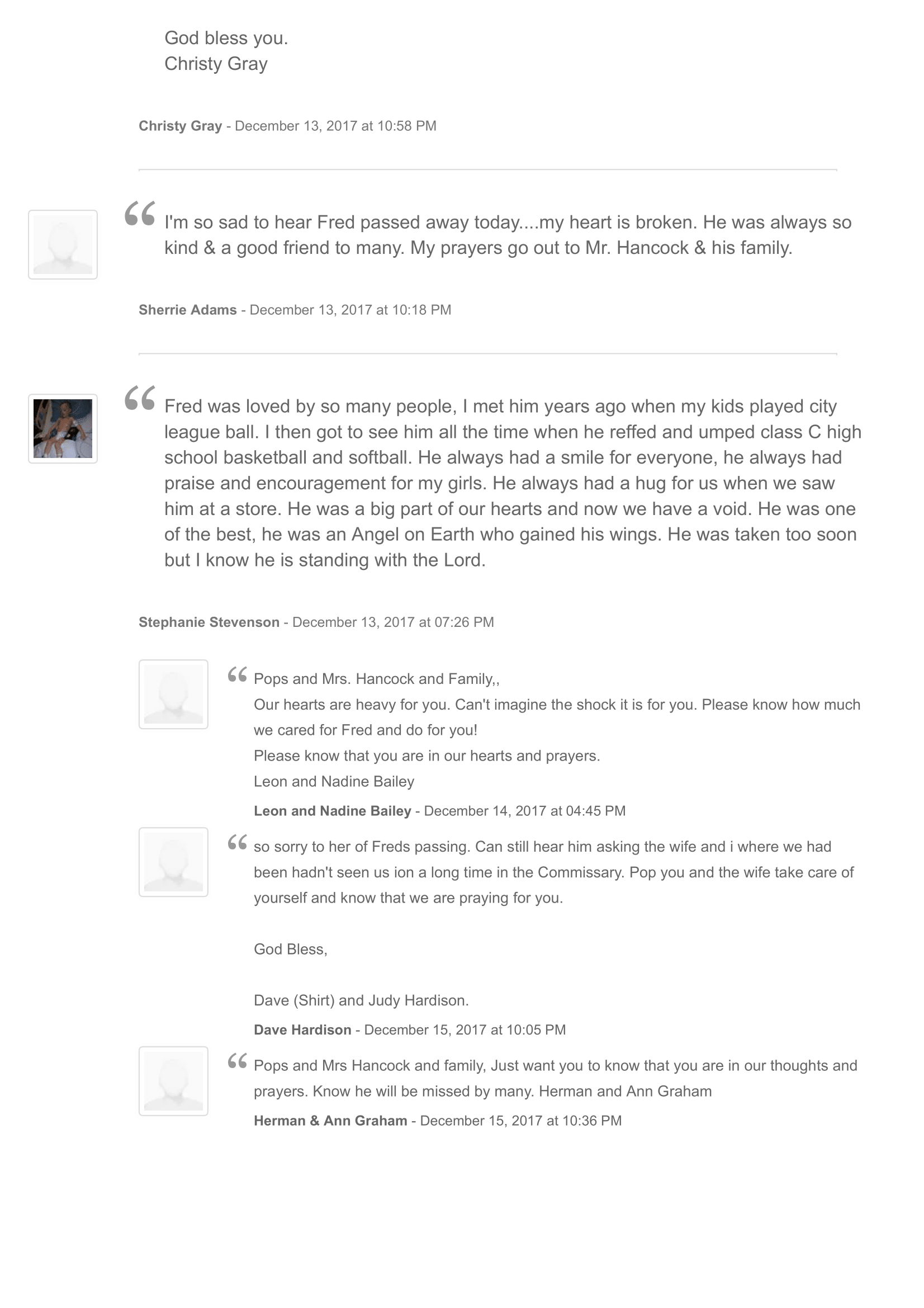Viewport: 924px width, 1308px height.
Task: Select the Sherrie Adams author name
Action: coord(187,310)
